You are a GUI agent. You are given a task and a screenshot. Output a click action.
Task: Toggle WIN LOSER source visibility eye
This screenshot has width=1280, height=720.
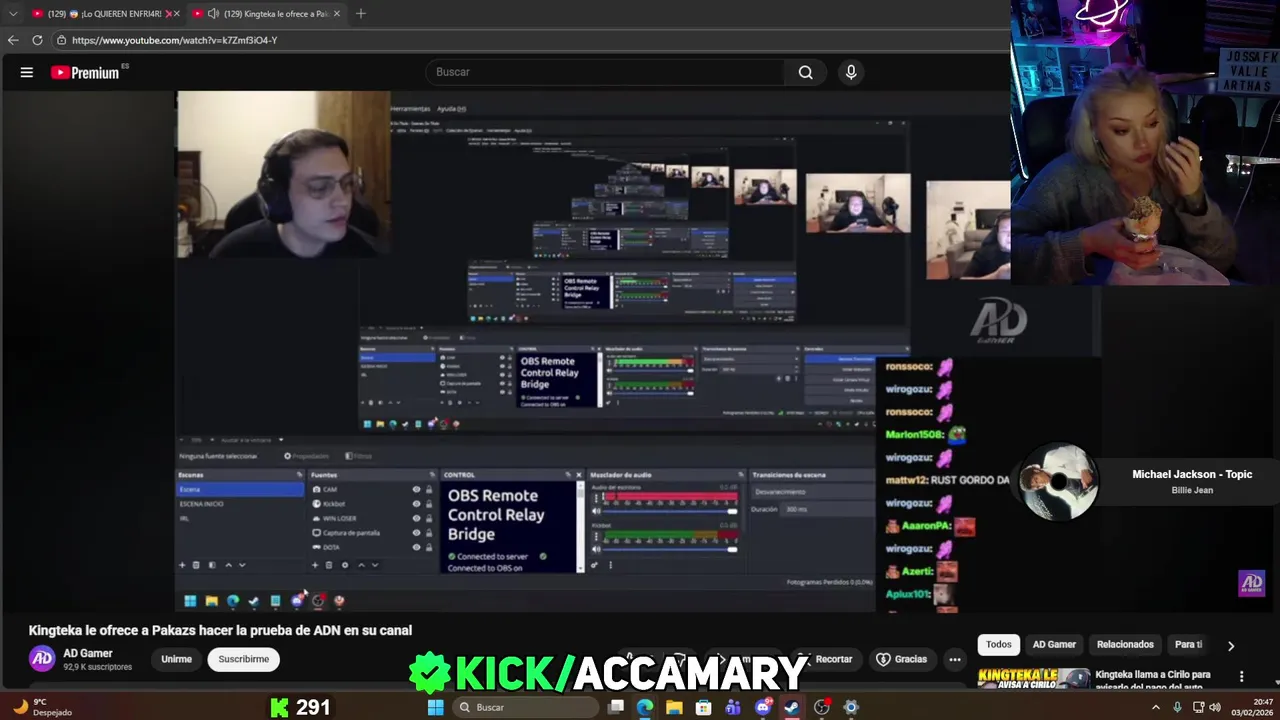tap(416, 518)
